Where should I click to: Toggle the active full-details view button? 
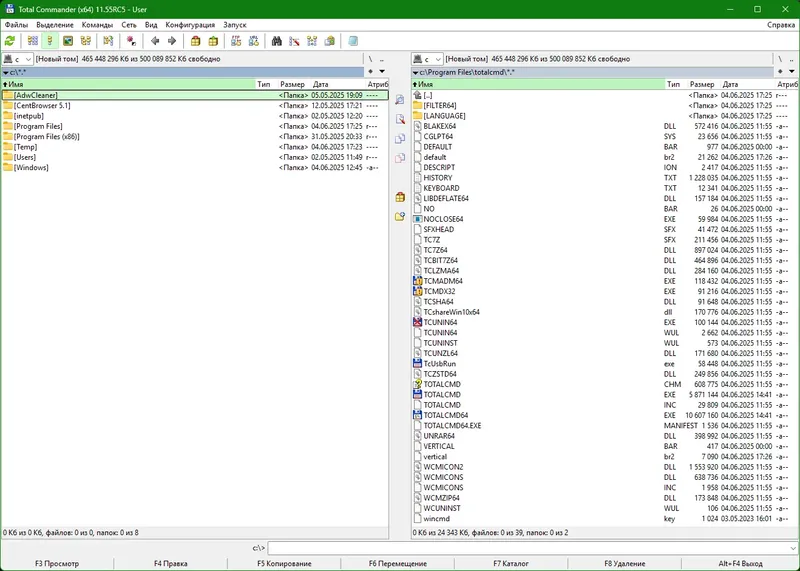coord(50,41)
